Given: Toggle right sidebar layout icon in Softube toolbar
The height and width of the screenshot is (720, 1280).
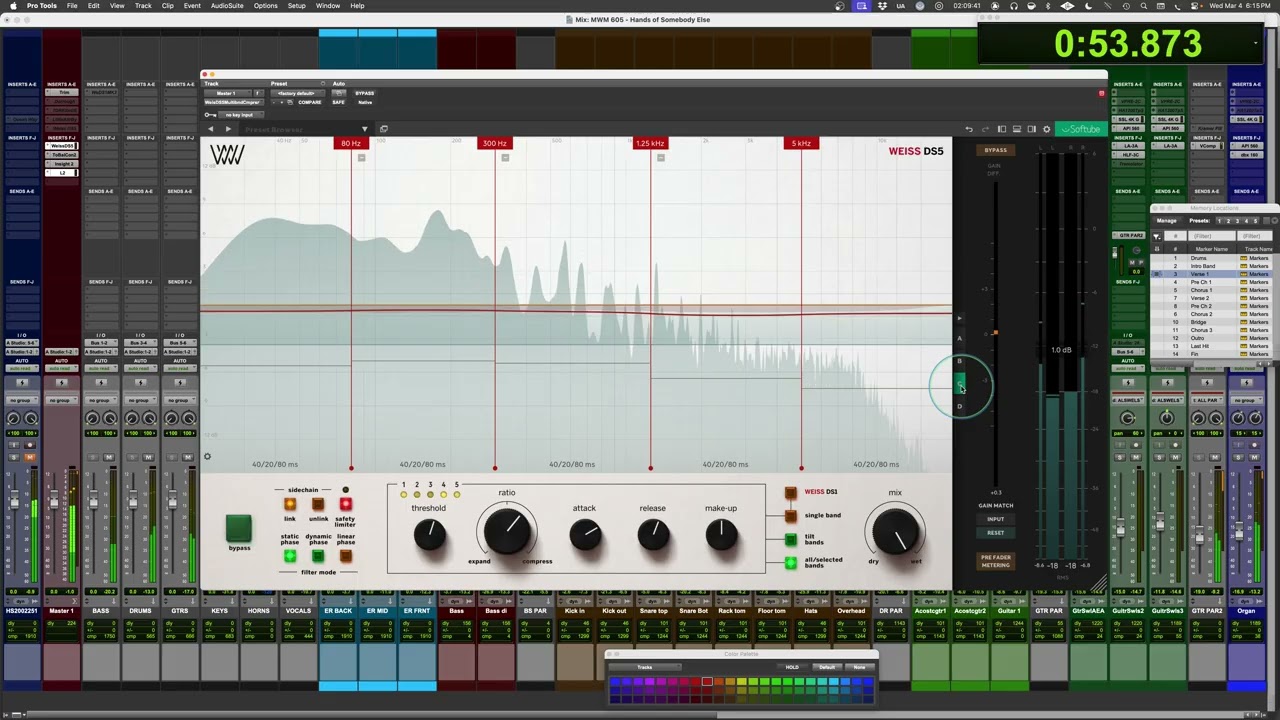Looking at the screenshot, I should (1032, 129).
